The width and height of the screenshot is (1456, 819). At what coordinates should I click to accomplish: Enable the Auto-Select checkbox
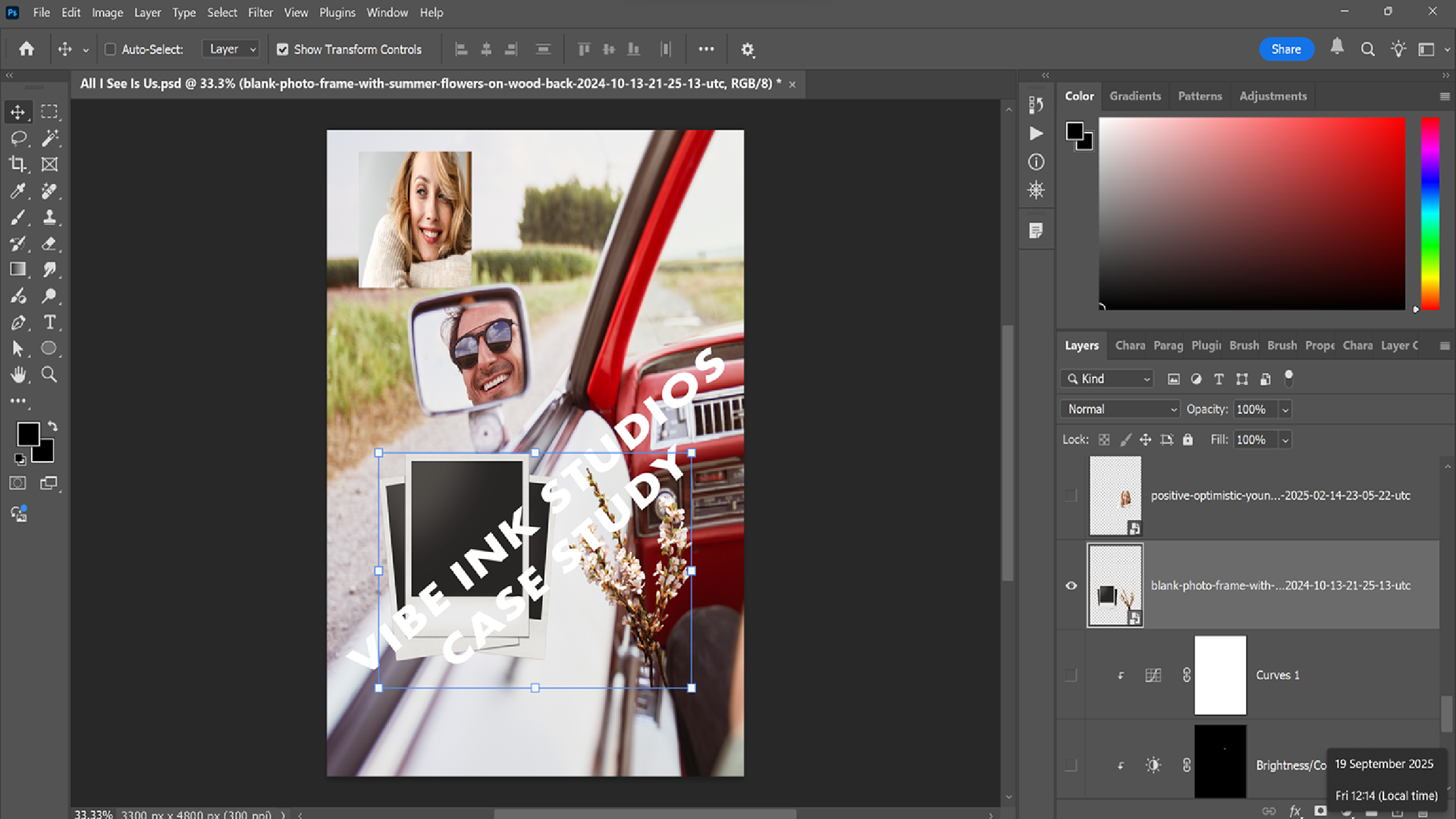pyautogui.click(x=111, y=49)
